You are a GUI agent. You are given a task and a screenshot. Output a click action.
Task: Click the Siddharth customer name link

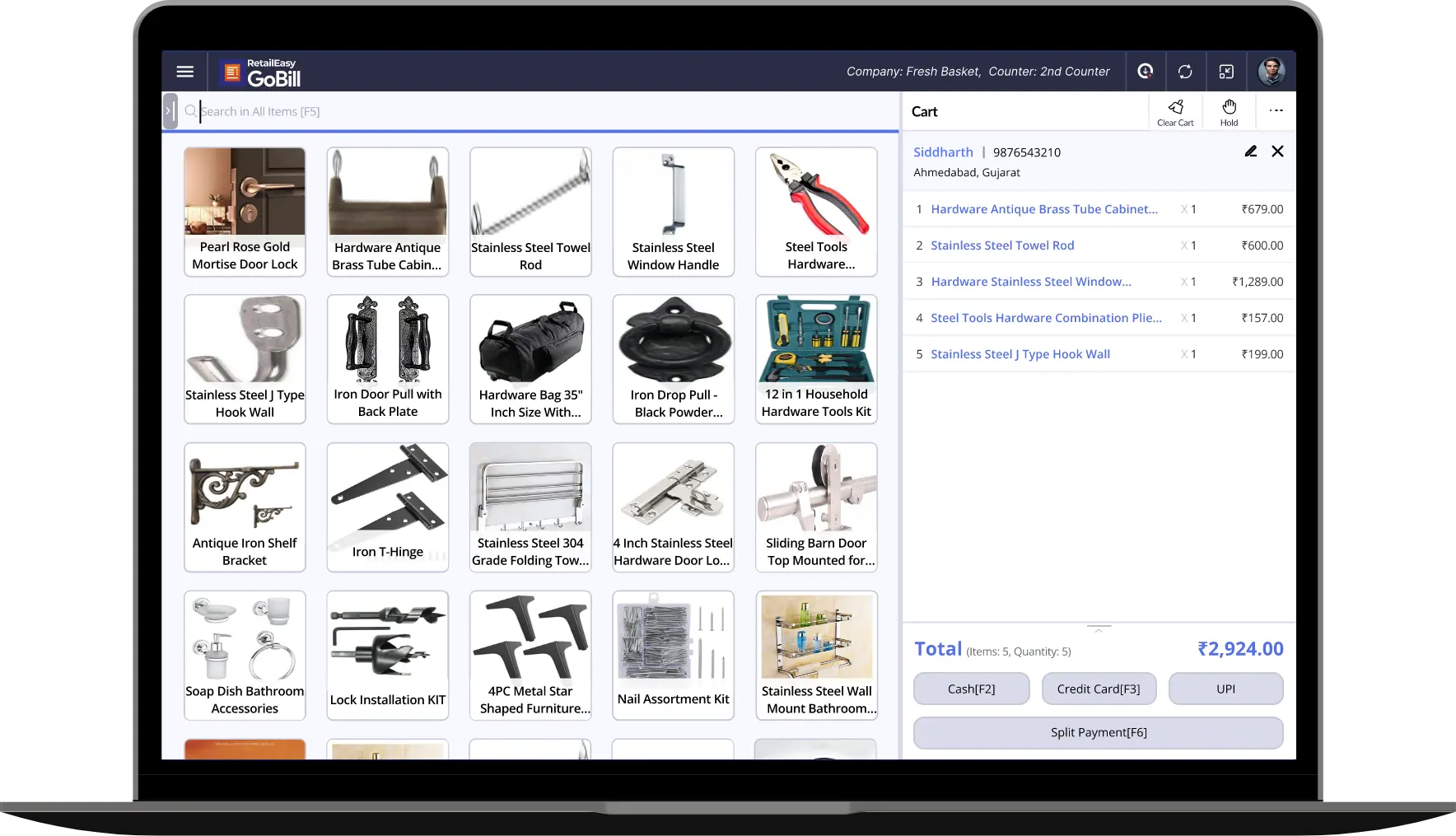point(943,152)
